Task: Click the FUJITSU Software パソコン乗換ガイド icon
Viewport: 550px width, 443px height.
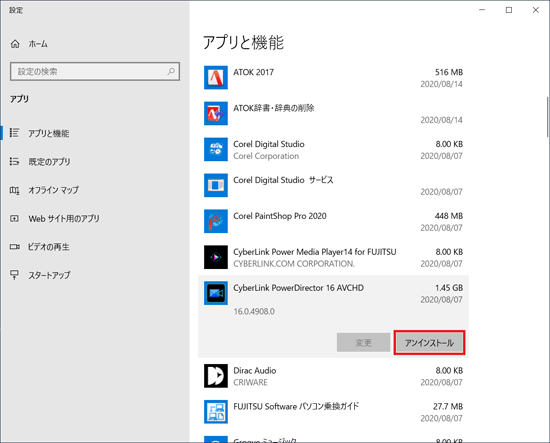Action: coord(216,412)
